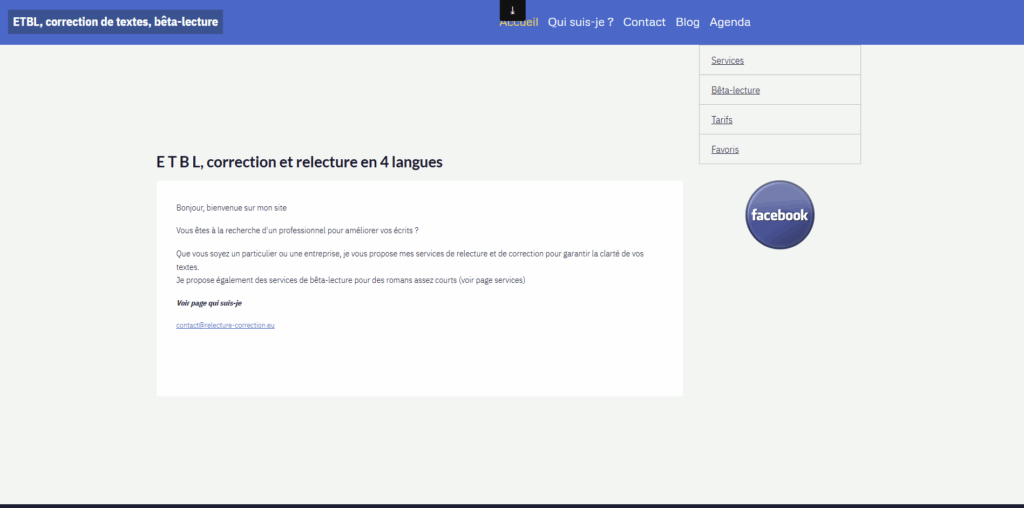
Task: View the Tarifs page from the sidebar
Action: (722, 120)
